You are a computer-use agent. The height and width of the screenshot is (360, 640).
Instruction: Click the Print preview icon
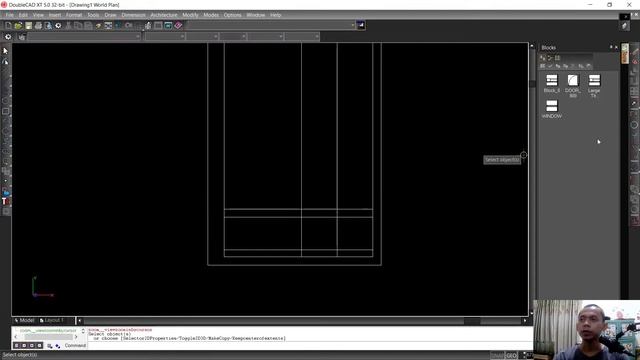[x=48, y=25]
